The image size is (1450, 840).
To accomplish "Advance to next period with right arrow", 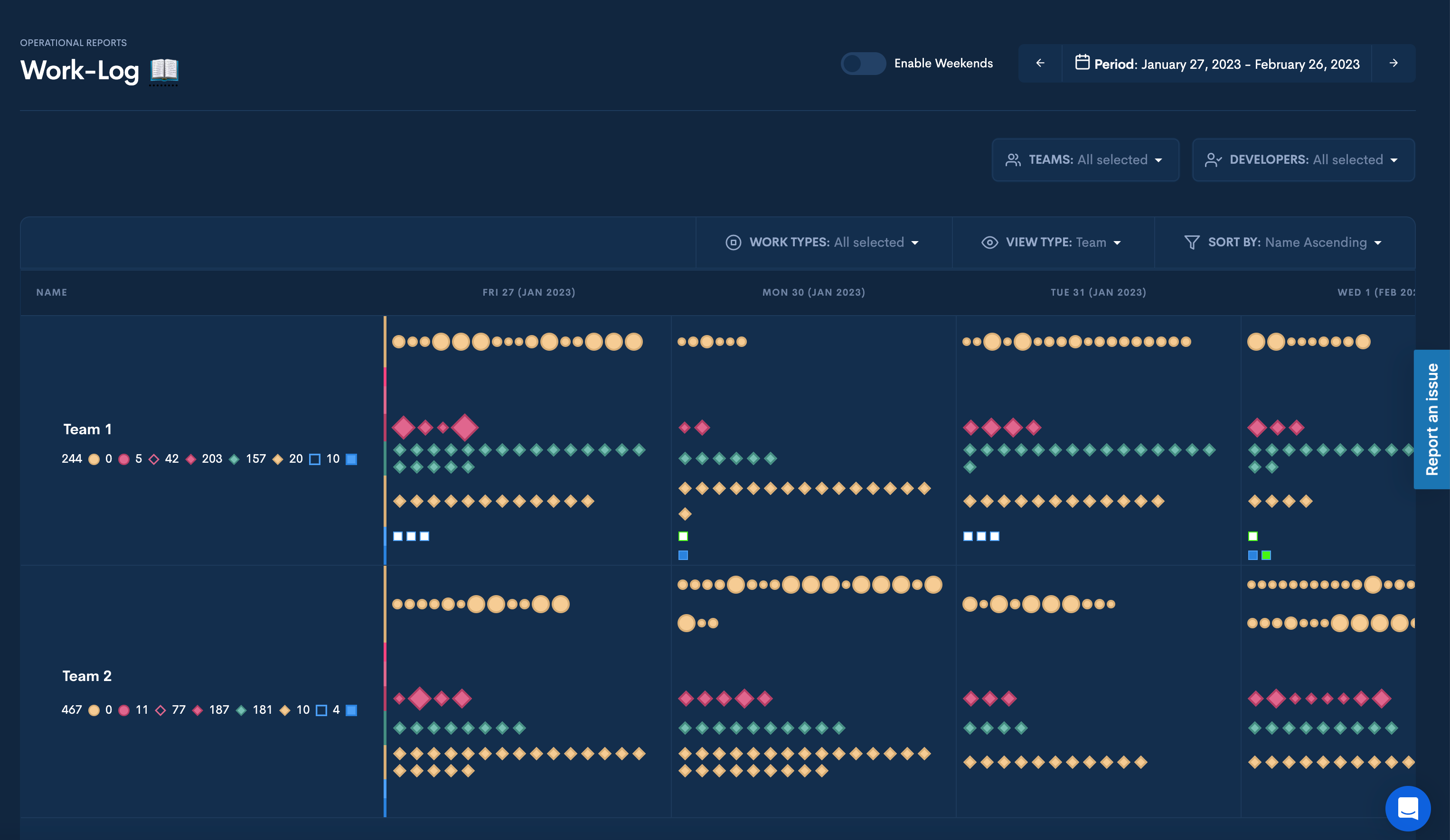I will coord(1393,63).
